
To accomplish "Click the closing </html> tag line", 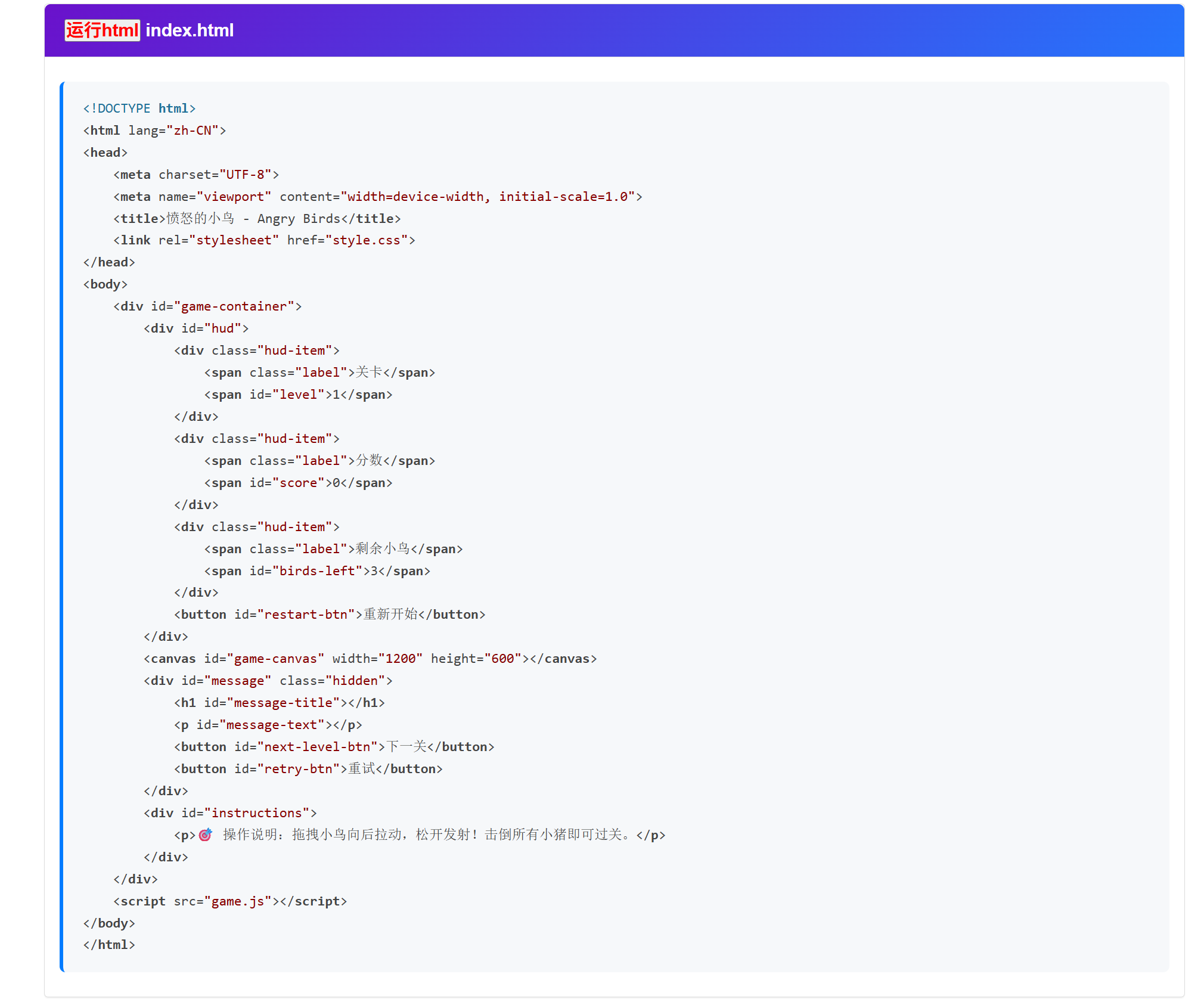I will [109, 945].
